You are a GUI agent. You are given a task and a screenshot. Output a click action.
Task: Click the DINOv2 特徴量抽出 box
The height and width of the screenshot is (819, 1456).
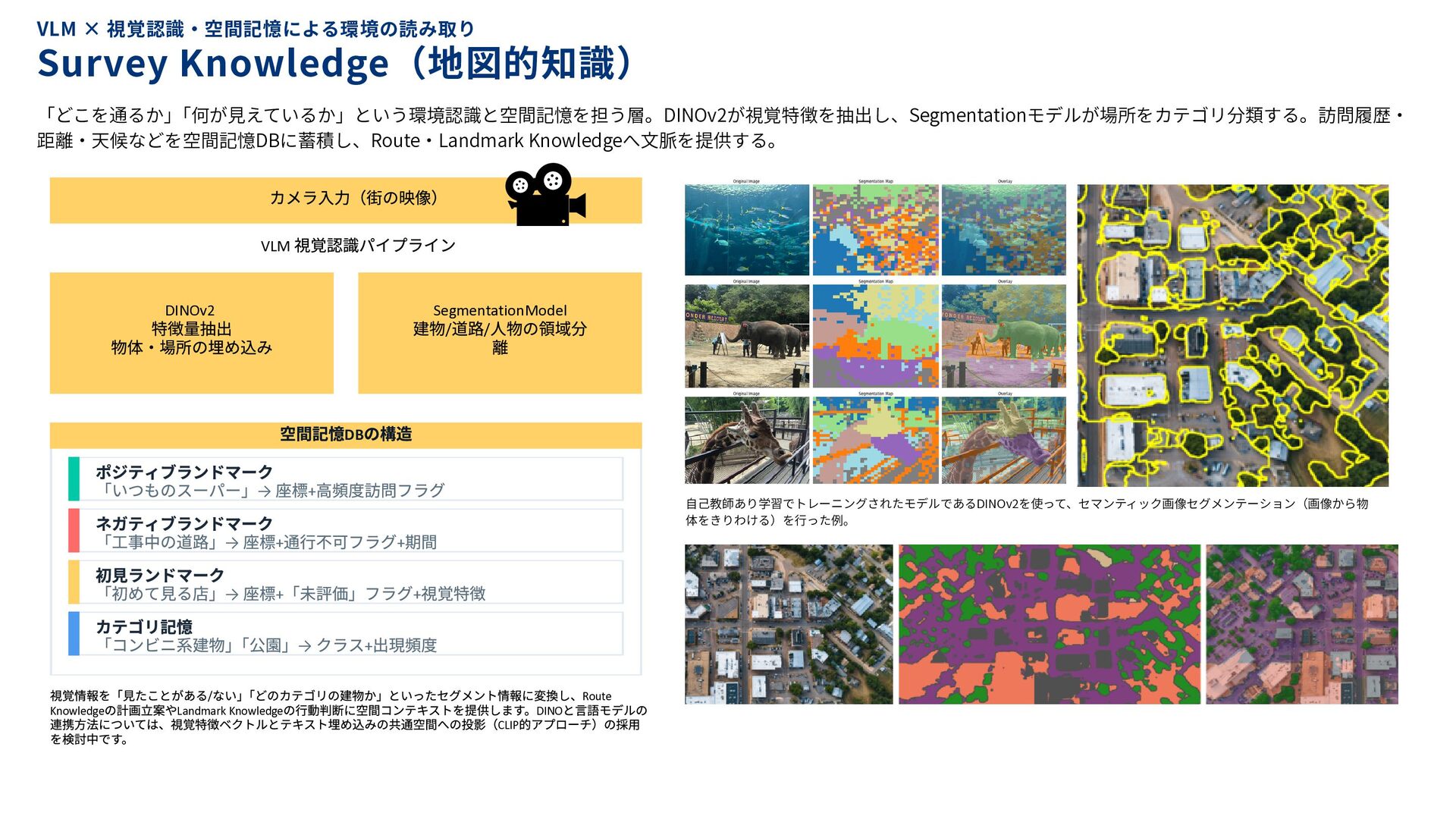click(191, 332)
